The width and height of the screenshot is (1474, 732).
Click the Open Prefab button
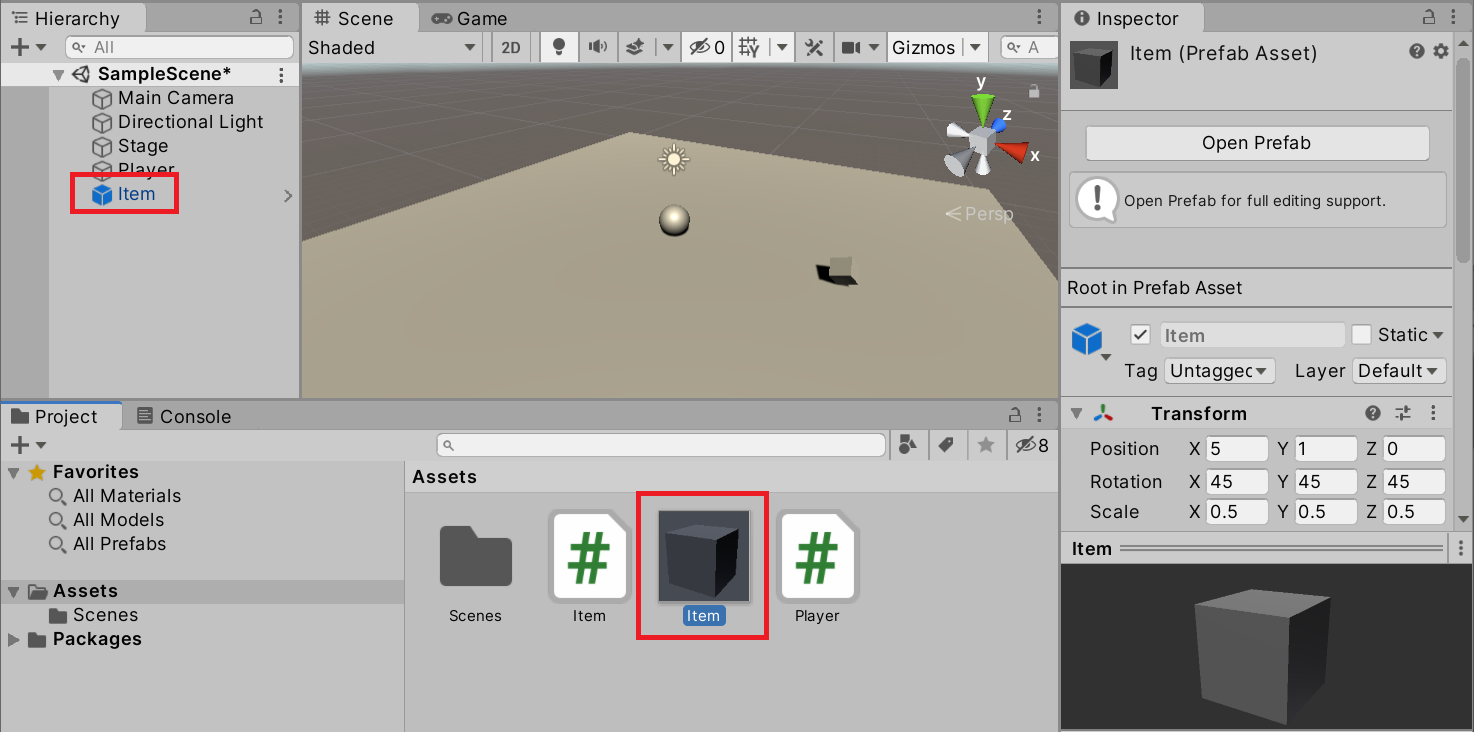(x=1256, y=143)
